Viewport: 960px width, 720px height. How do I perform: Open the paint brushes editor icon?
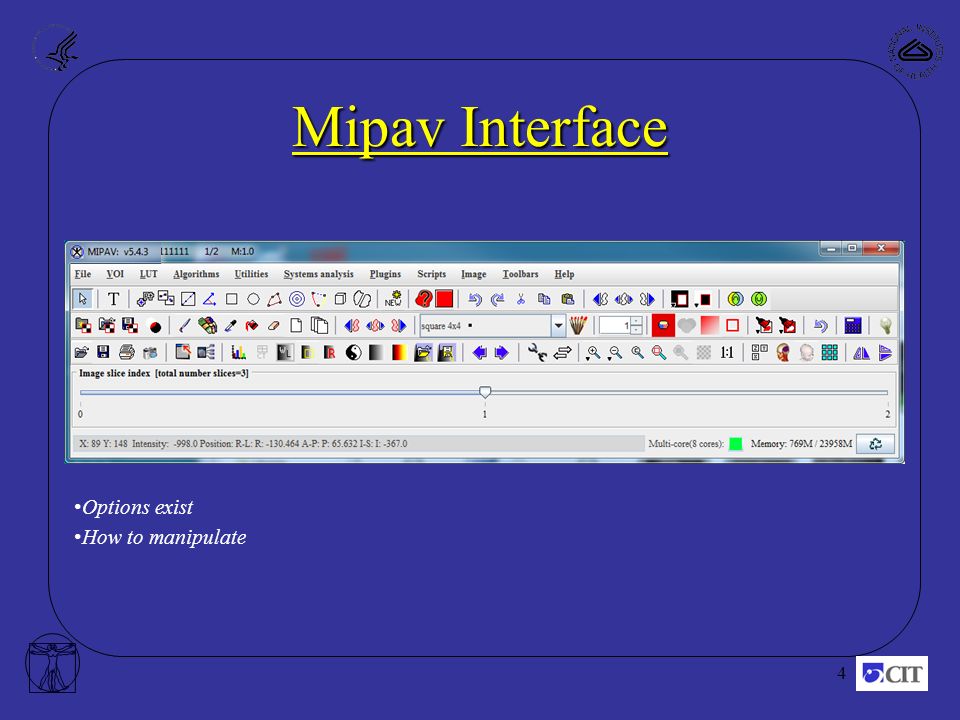click(x=578, y=325)
